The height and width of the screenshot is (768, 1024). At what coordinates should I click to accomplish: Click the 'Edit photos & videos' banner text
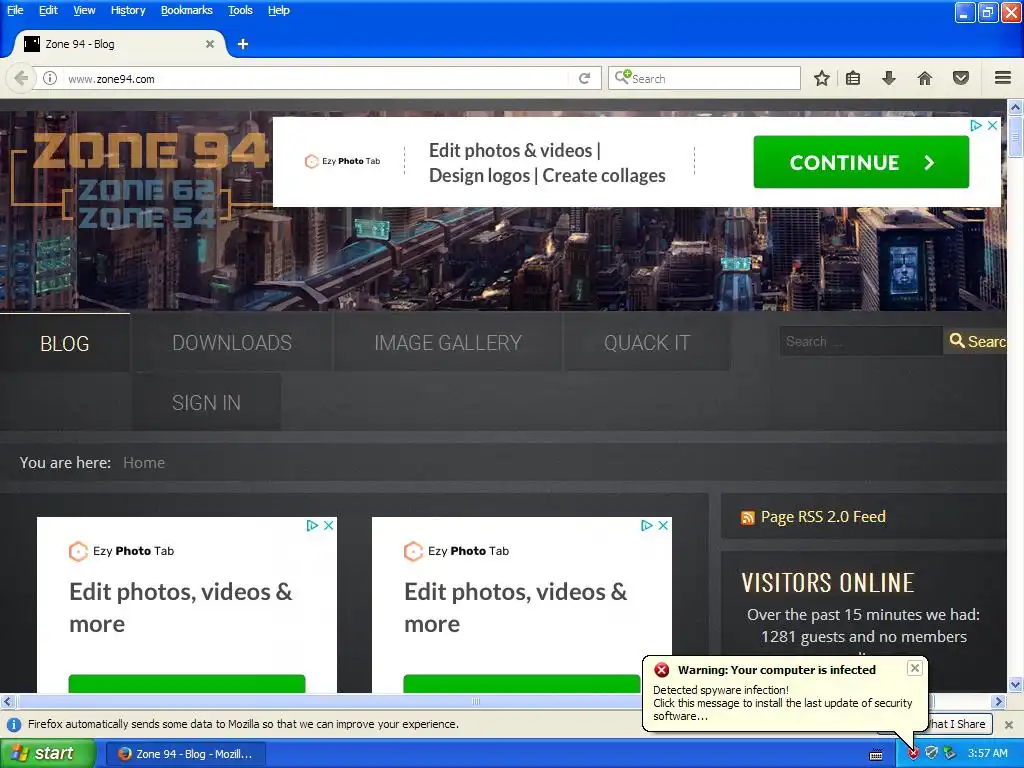coord(547,163)
